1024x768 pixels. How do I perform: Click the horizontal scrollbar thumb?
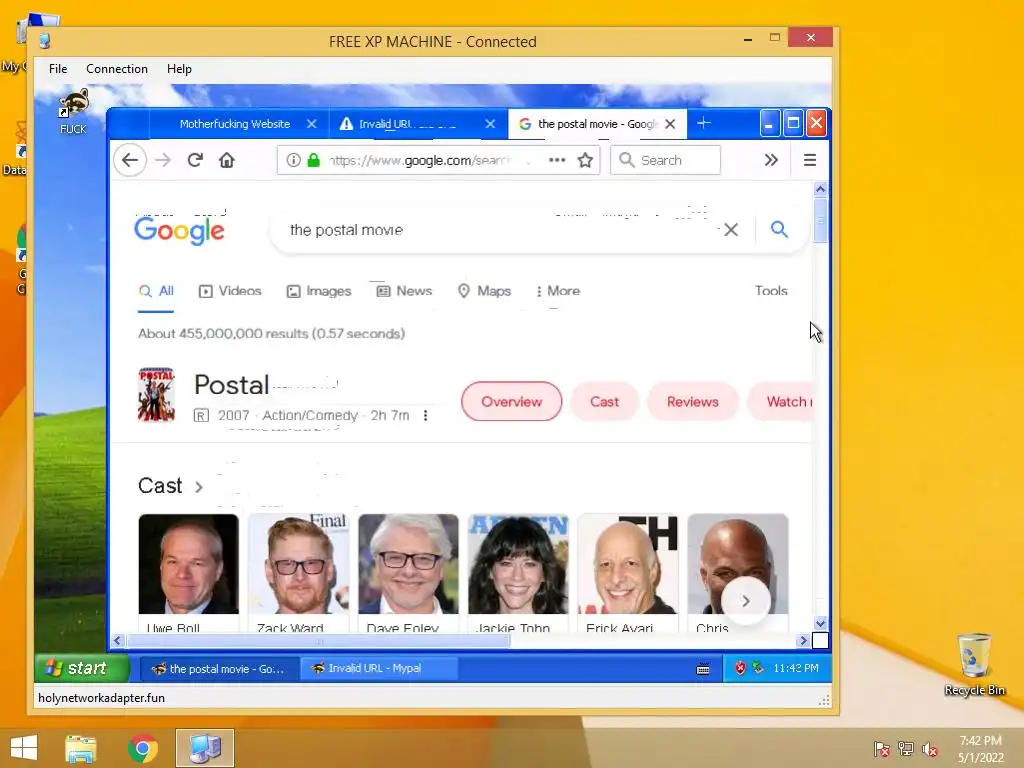pos(318,641)
